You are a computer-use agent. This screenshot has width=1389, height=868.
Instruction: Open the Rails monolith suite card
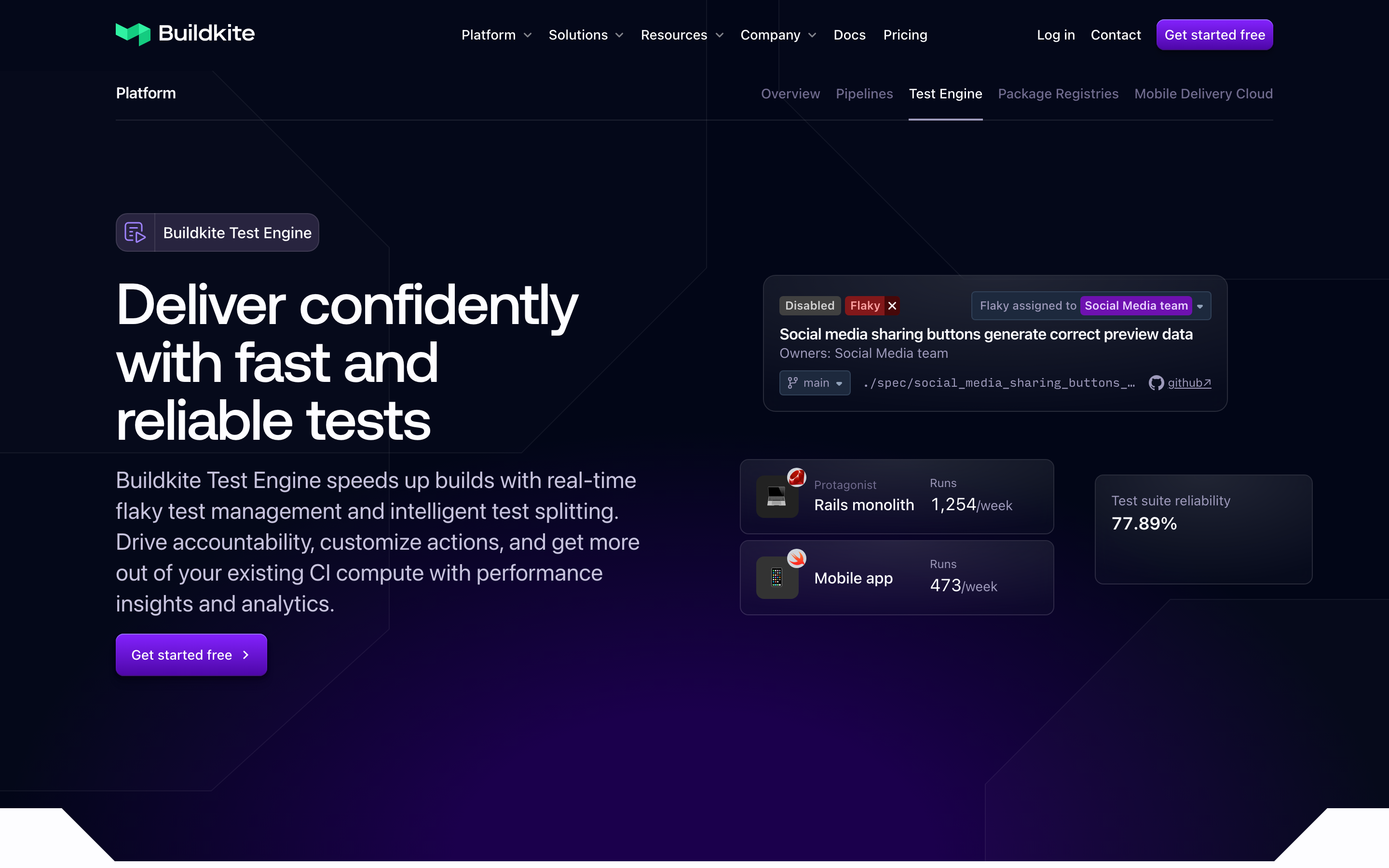click(897, 497)
